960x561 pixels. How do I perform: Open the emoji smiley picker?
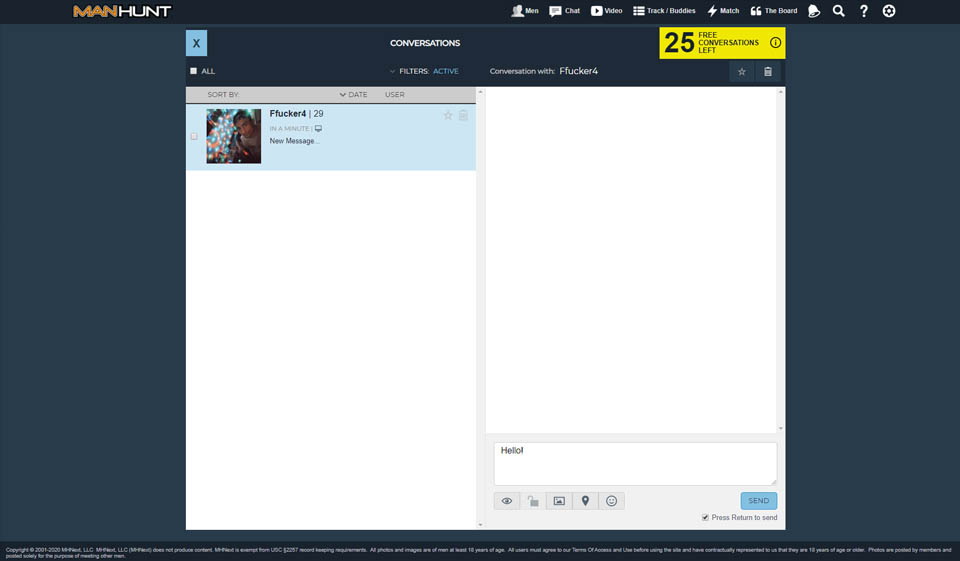pos(611,501)
